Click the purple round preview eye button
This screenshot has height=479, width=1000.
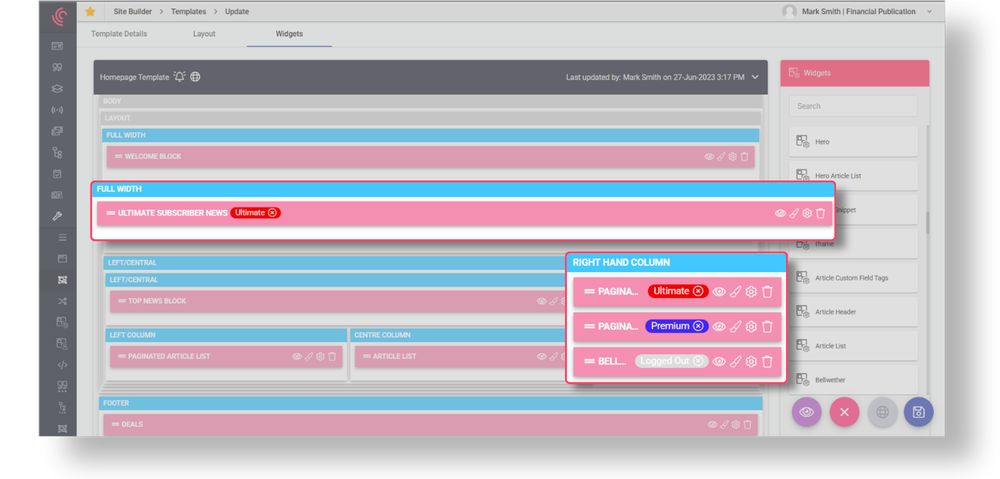(x=807, y=412)
